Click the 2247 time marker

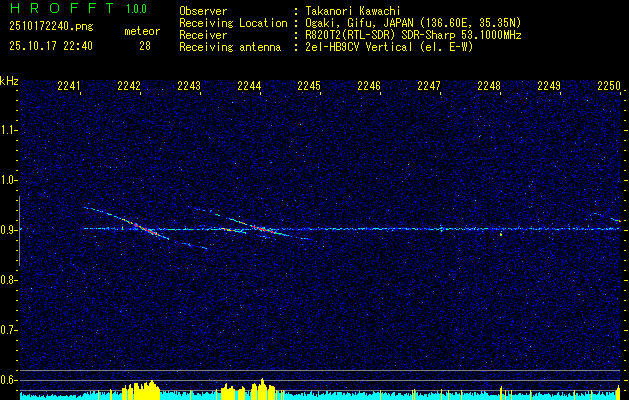(429, 86)
